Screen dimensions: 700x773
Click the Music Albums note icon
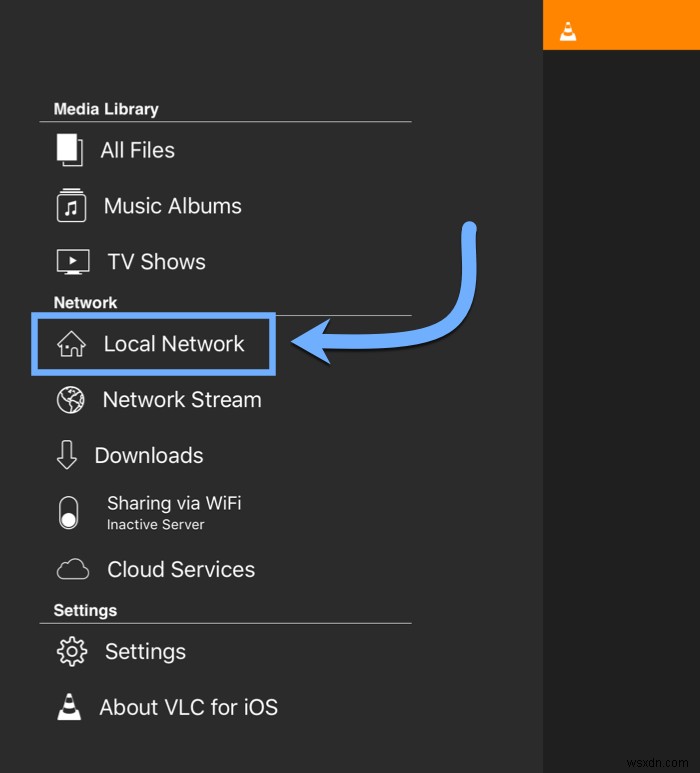tap(71, 206)
